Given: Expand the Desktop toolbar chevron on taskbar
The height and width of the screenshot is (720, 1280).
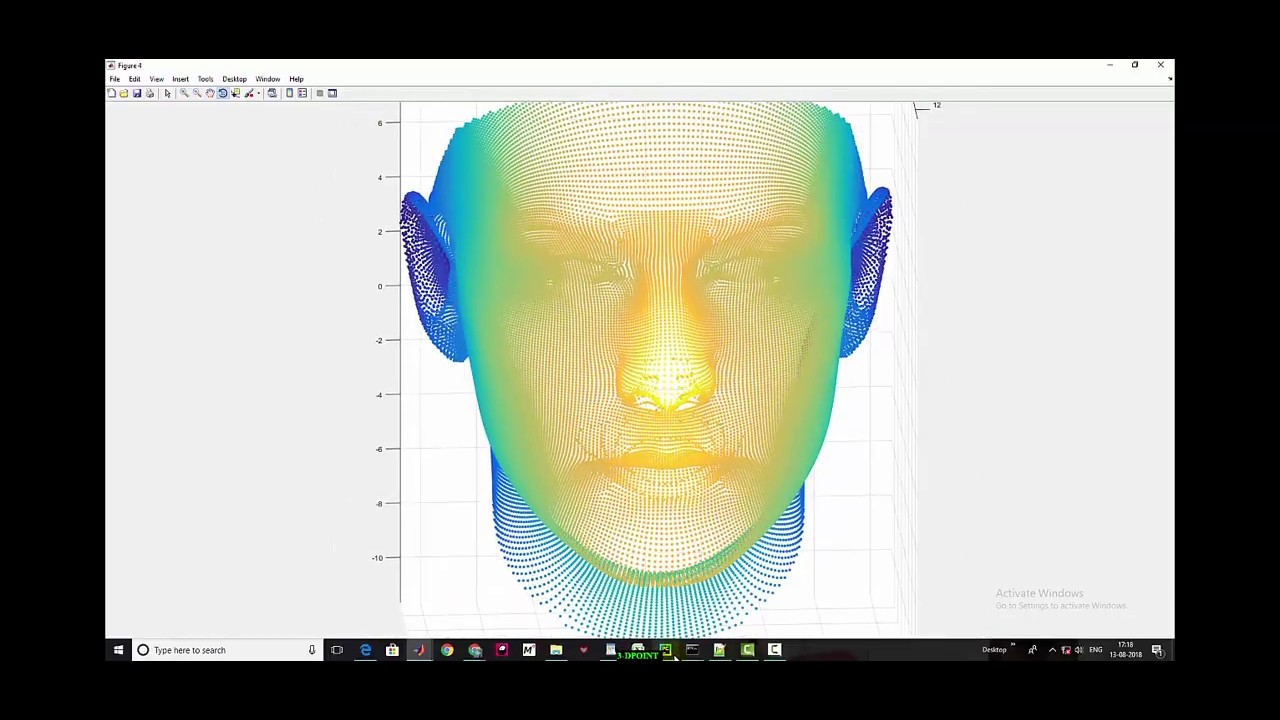Looking at the screenshot, I should coord(1013,646).
